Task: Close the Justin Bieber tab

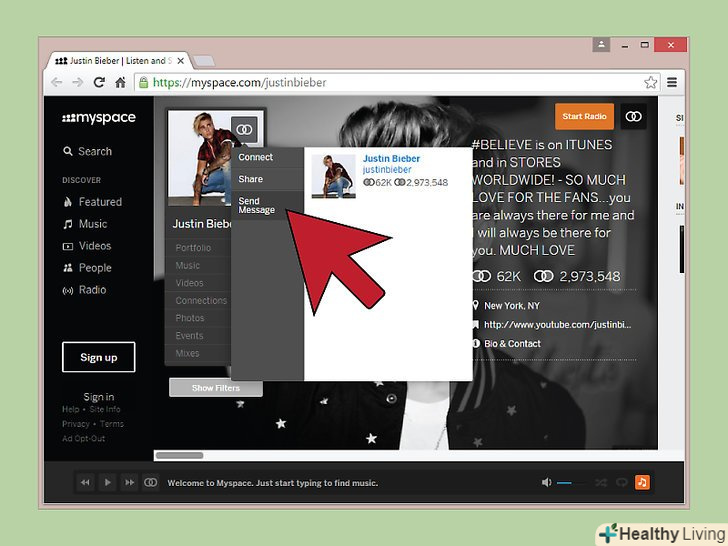Action: point(181,61)
